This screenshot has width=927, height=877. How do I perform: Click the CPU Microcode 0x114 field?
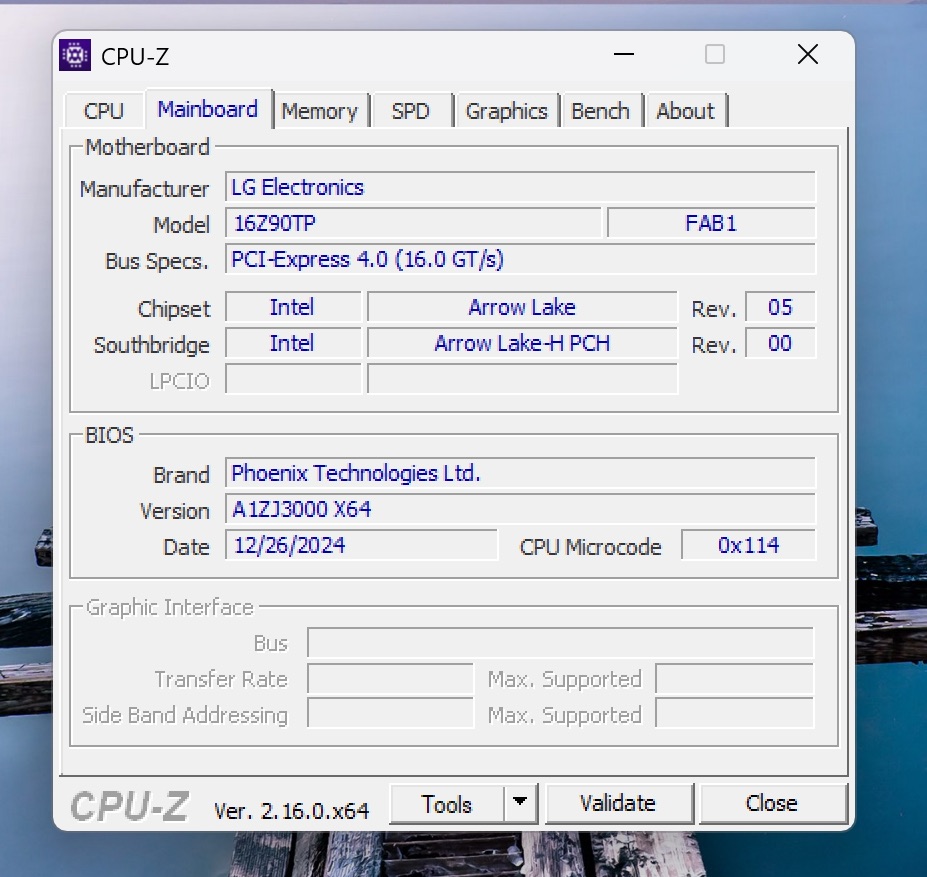pos(748,545)
